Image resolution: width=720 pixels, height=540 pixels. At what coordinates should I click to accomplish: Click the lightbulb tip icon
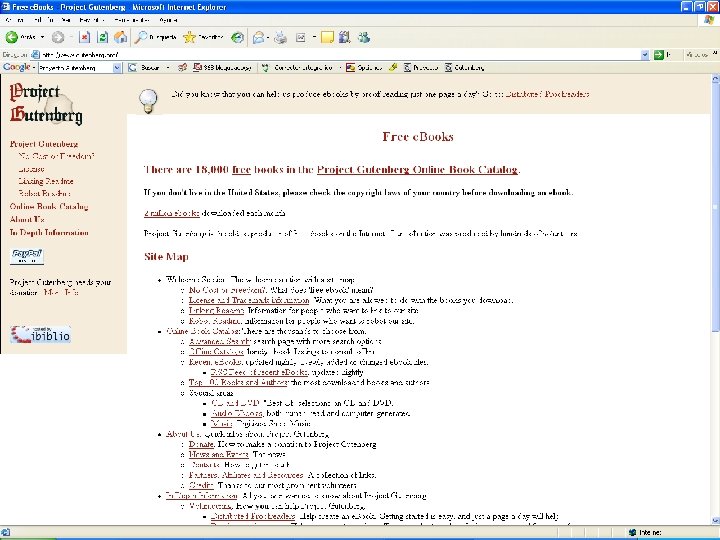pyautogui.click(x=148, y=100)
